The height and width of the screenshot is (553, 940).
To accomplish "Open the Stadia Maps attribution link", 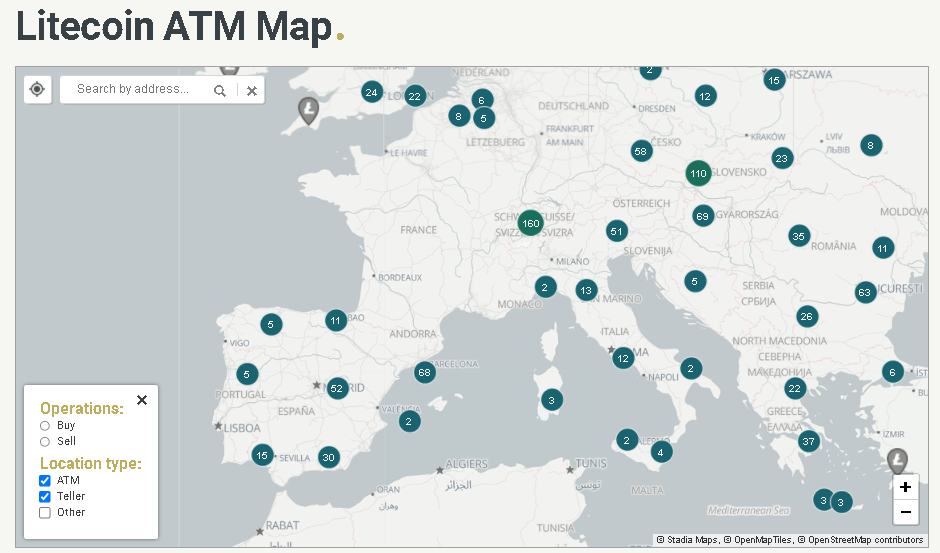I will pyautogui.click(x=692, y=540).
